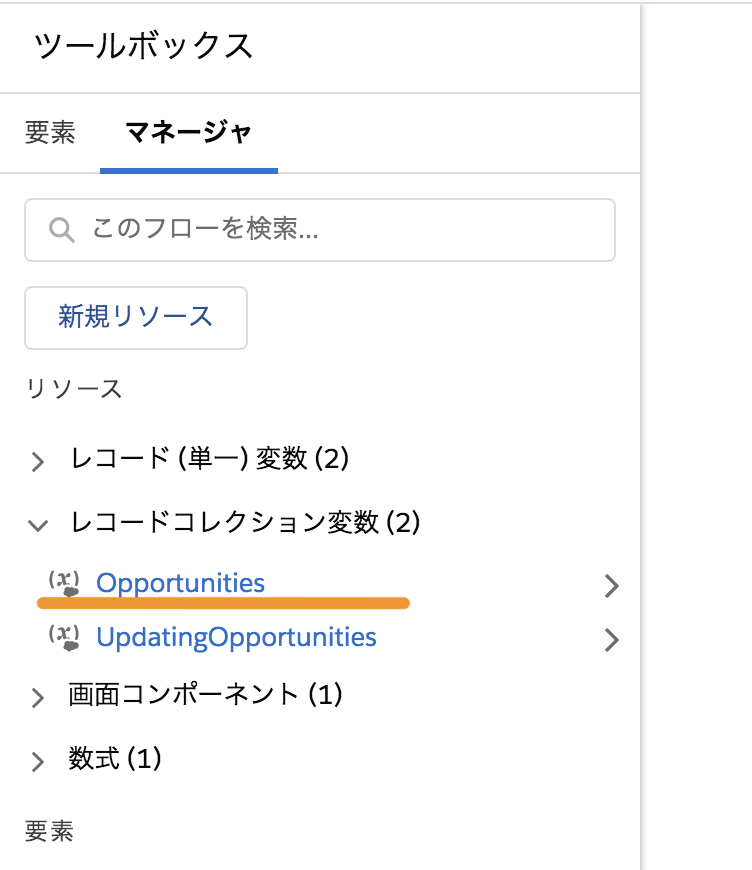Expand the 画面コンポーネント chevron
This screenshot has width=752, height=870.
point(38,697)
